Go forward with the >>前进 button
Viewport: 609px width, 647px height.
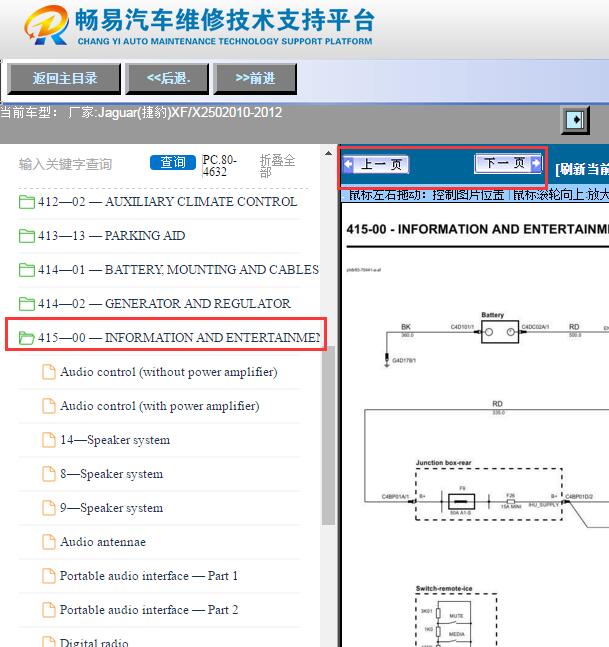[255, 78]
